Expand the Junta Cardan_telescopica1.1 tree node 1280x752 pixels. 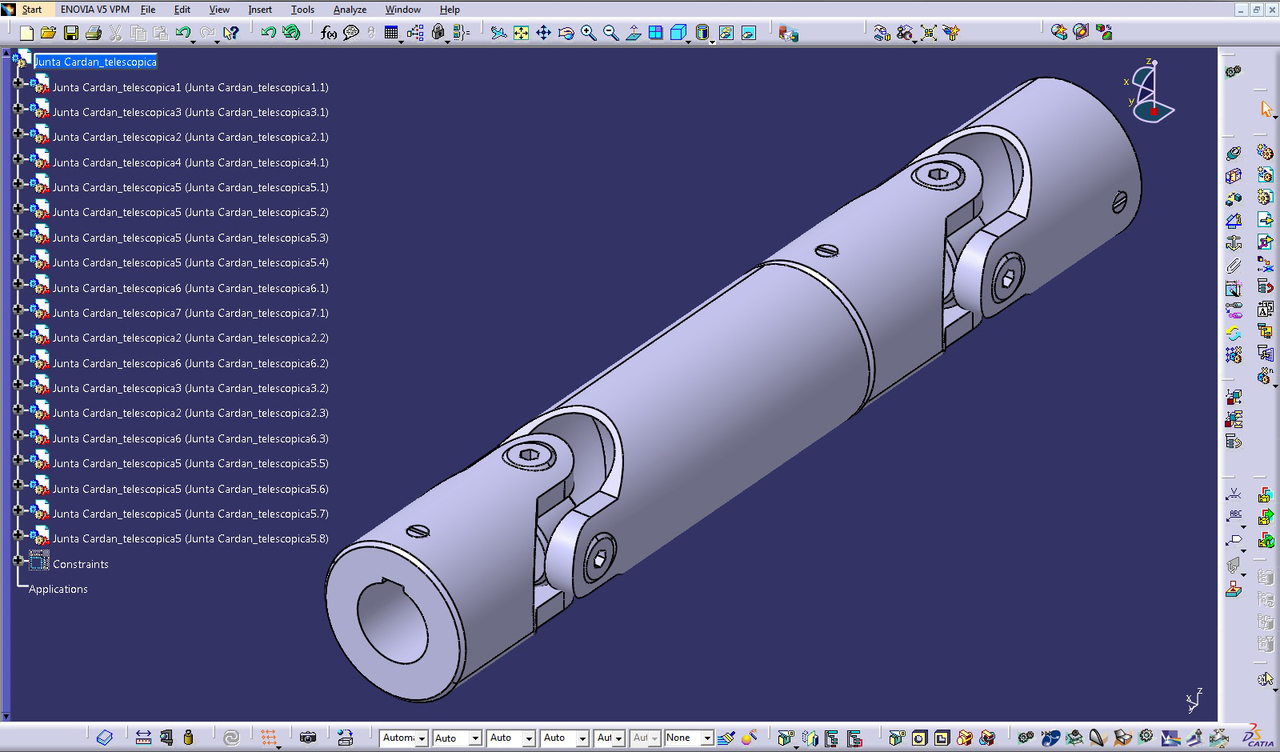[x=18, y=84]
